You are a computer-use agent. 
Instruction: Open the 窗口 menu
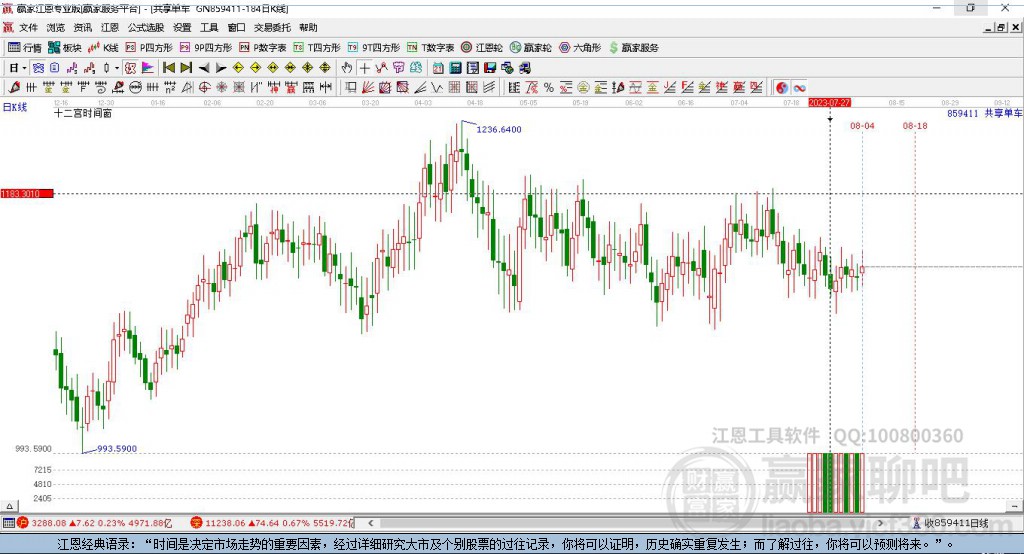[x=236, y=27]
